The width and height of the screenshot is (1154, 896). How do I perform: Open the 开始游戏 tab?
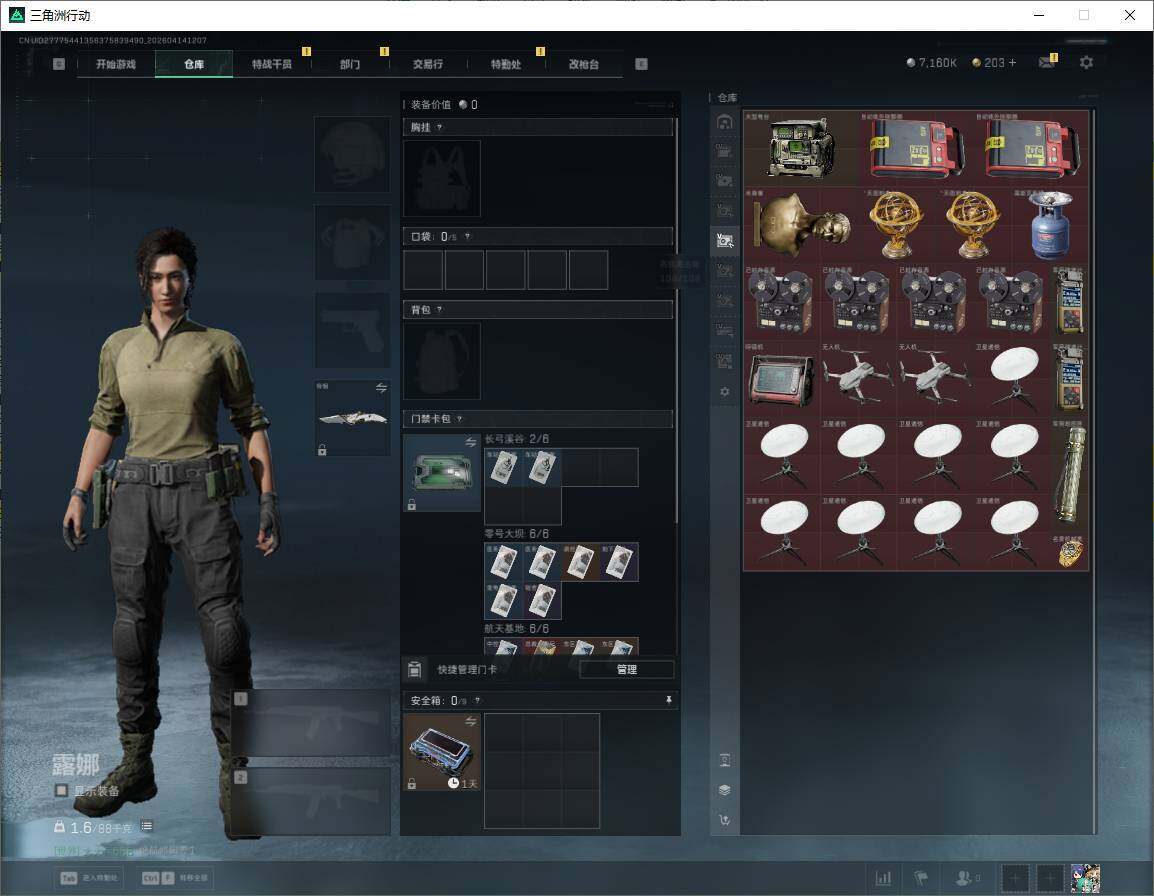[x=116, y=64]
